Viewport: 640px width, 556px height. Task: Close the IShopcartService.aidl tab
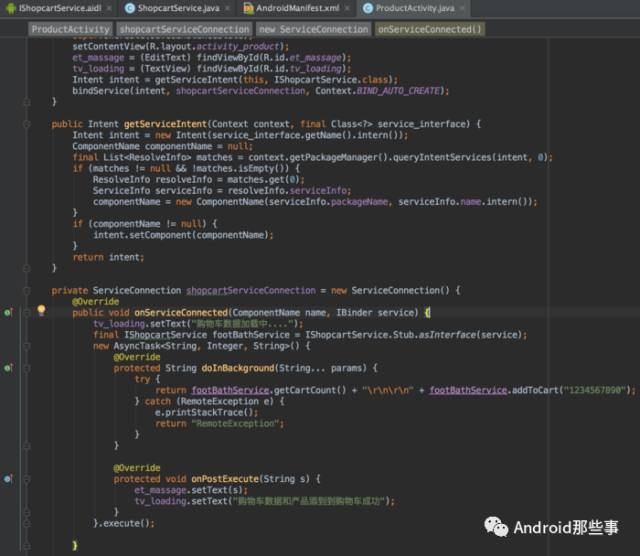click(x=109, y=8)
